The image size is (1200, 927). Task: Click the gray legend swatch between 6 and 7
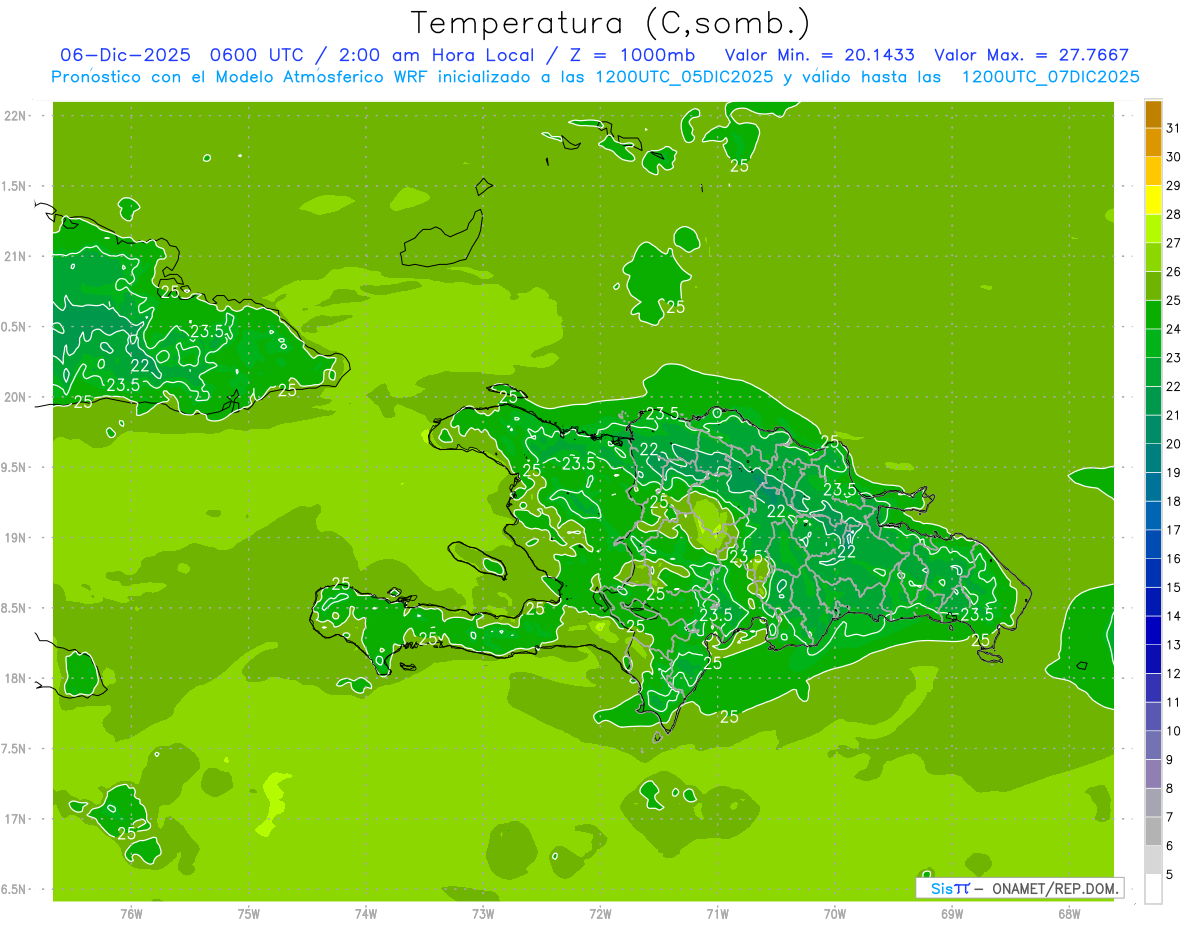tap(1153, 831)
